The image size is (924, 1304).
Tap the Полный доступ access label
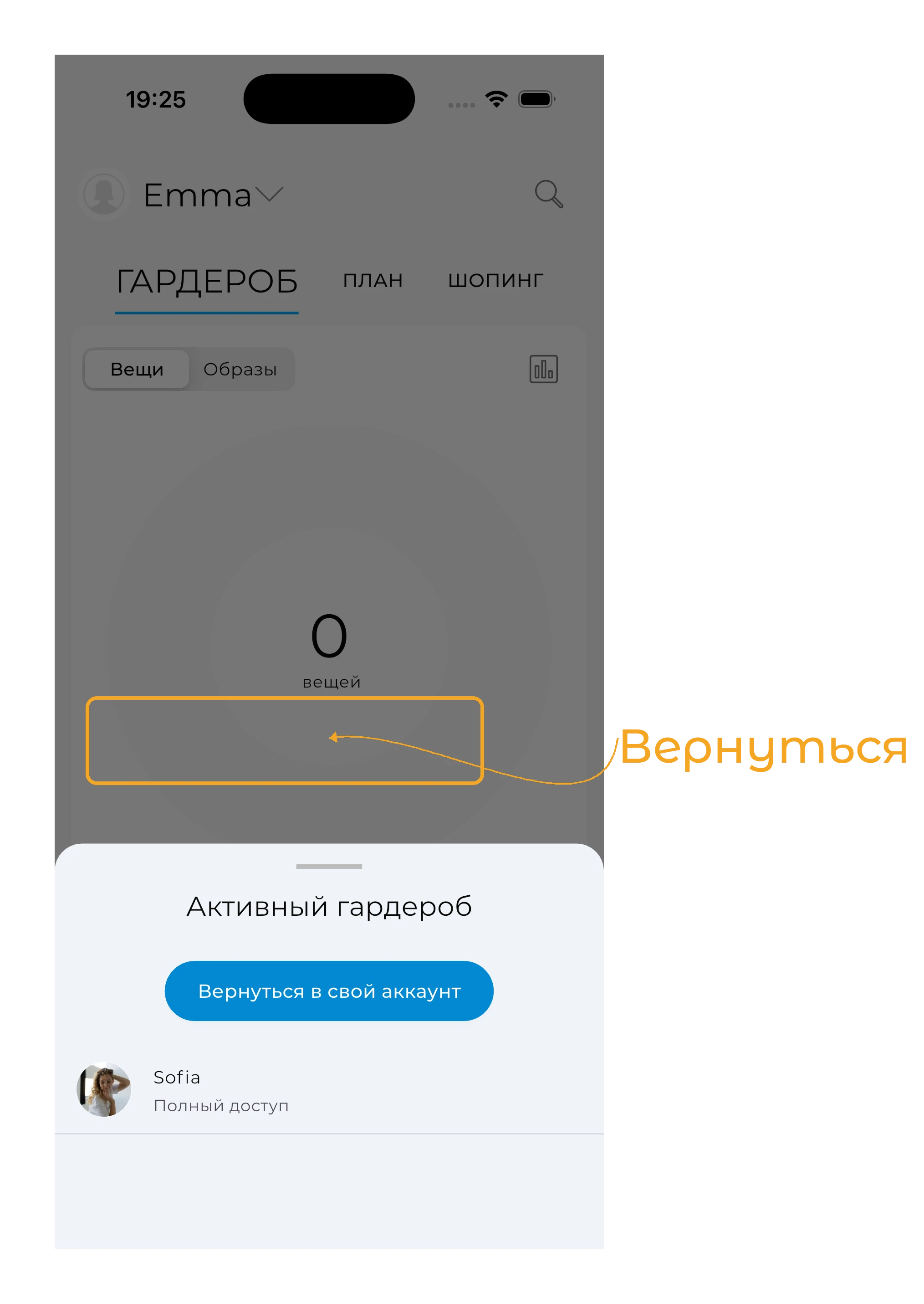click(221, 1105)
